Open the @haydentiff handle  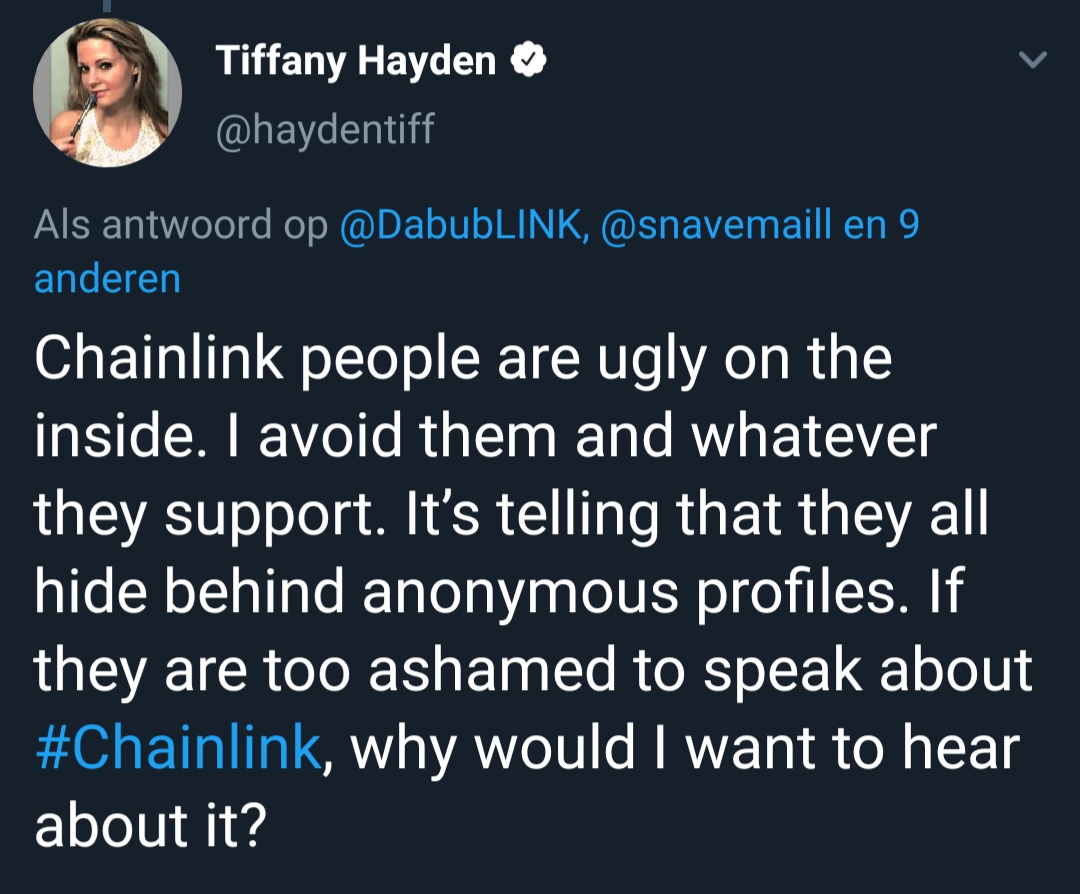click(x=326, y=129)
